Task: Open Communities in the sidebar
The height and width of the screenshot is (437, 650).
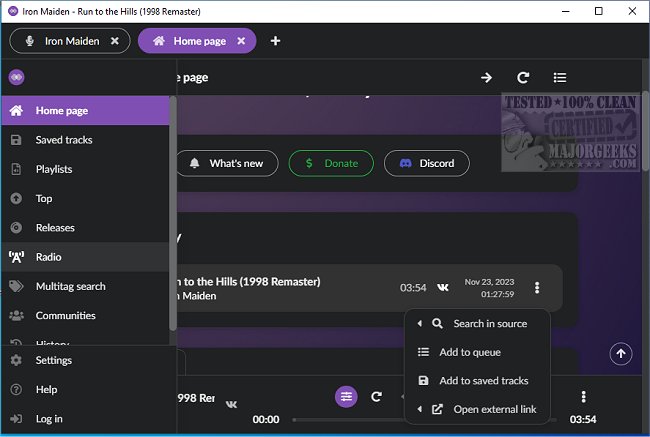Action: (x=85, y=316)
